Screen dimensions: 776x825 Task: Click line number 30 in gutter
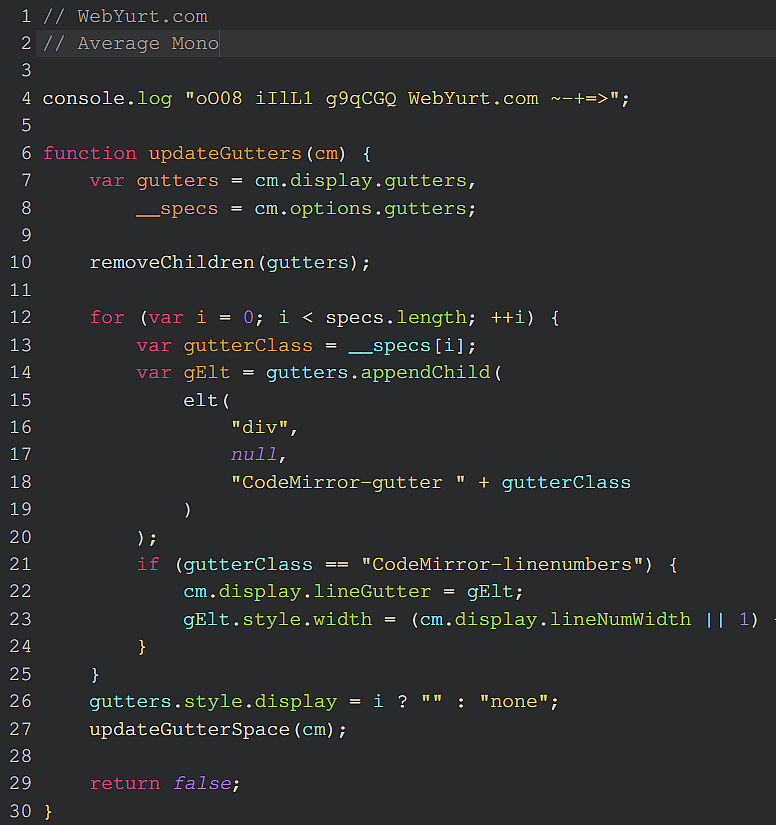pyautogui.click(x=21, y=811)
